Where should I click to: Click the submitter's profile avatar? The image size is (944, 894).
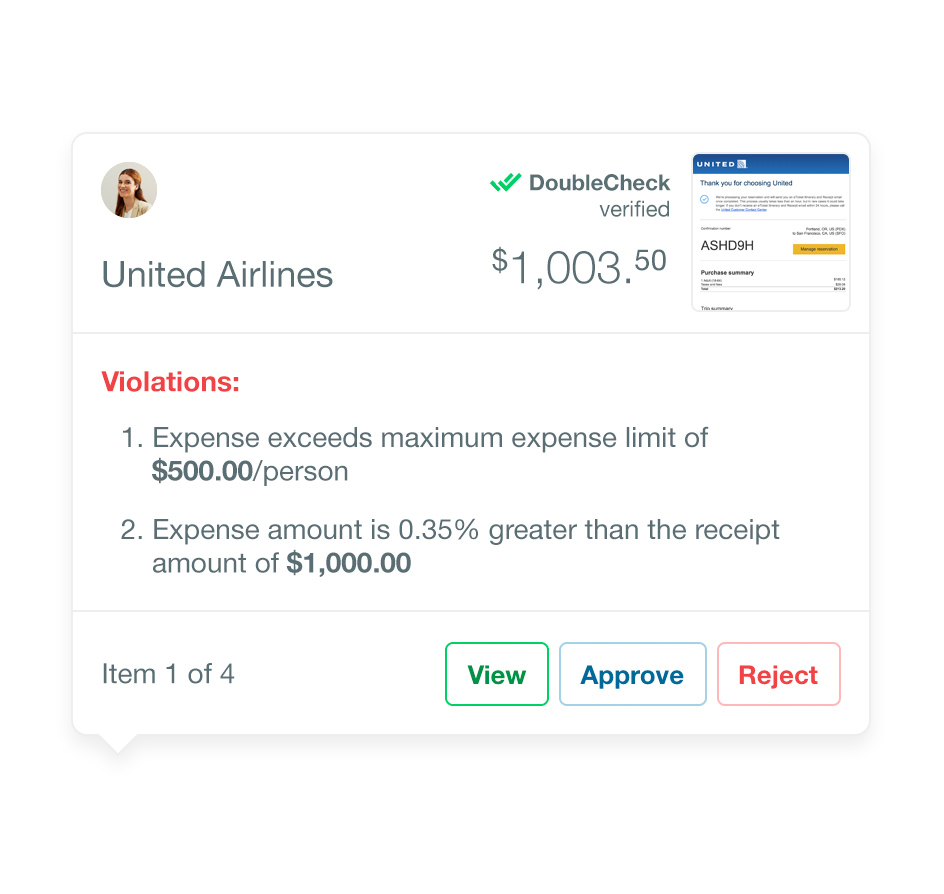coord(129,190)
